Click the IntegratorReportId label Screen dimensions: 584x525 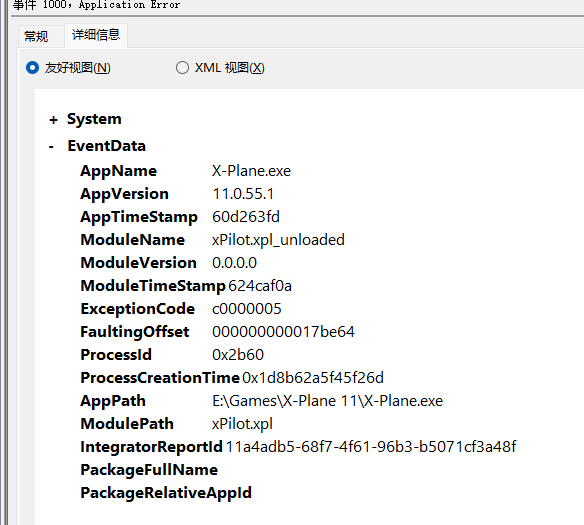point(152,448)
